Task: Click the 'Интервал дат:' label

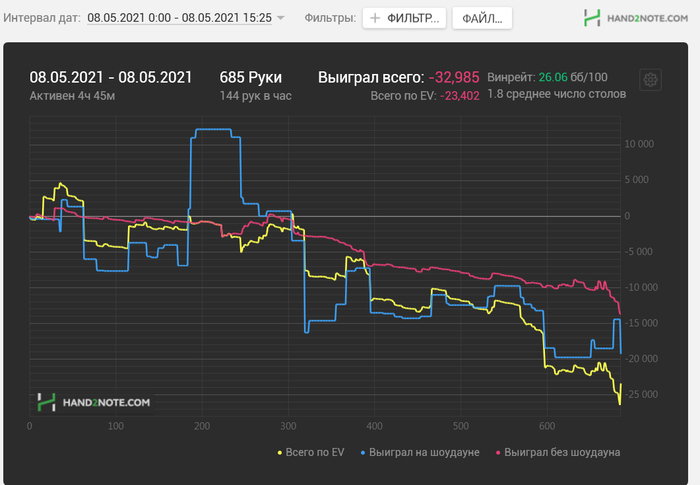Action: [x=42, y=18]
